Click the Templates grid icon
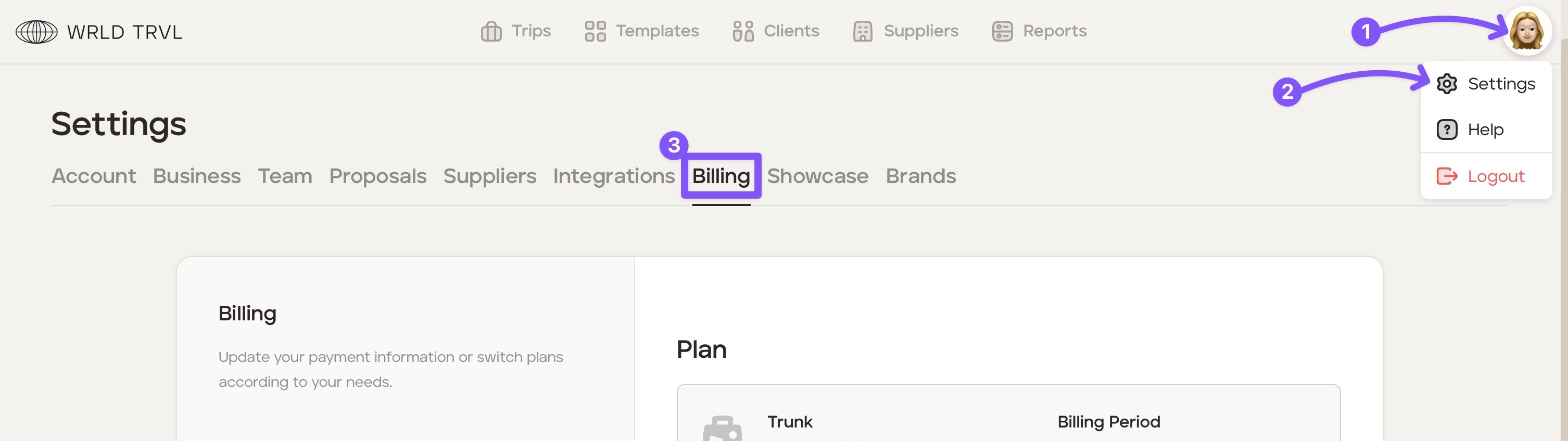 595,31
